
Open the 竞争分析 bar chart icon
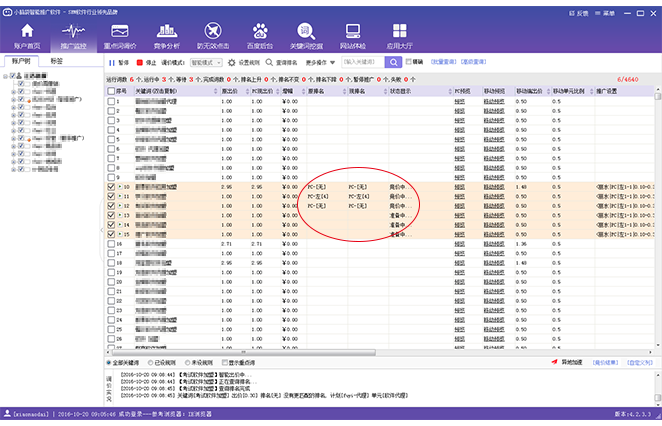(x=165, y=36)
